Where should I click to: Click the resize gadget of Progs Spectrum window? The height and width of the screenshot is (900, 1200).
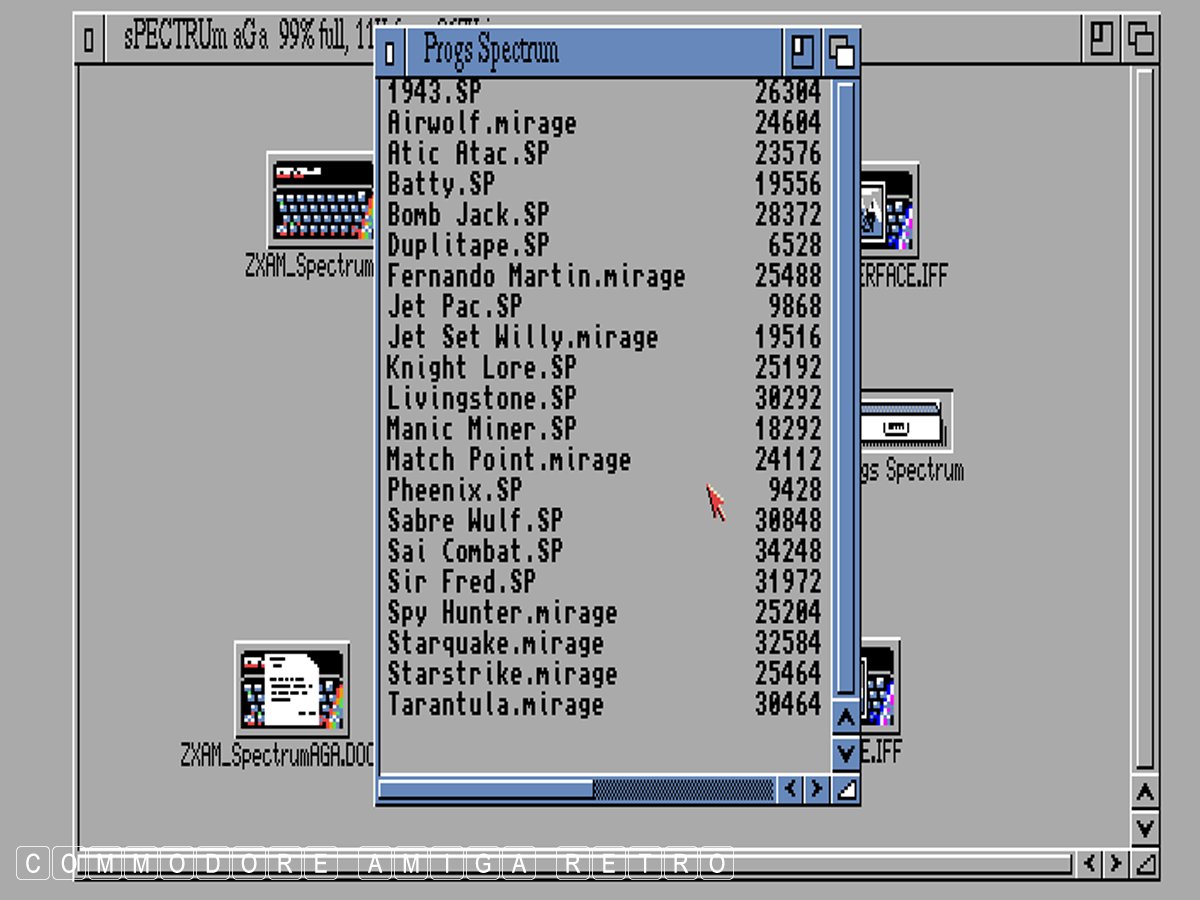846,790
